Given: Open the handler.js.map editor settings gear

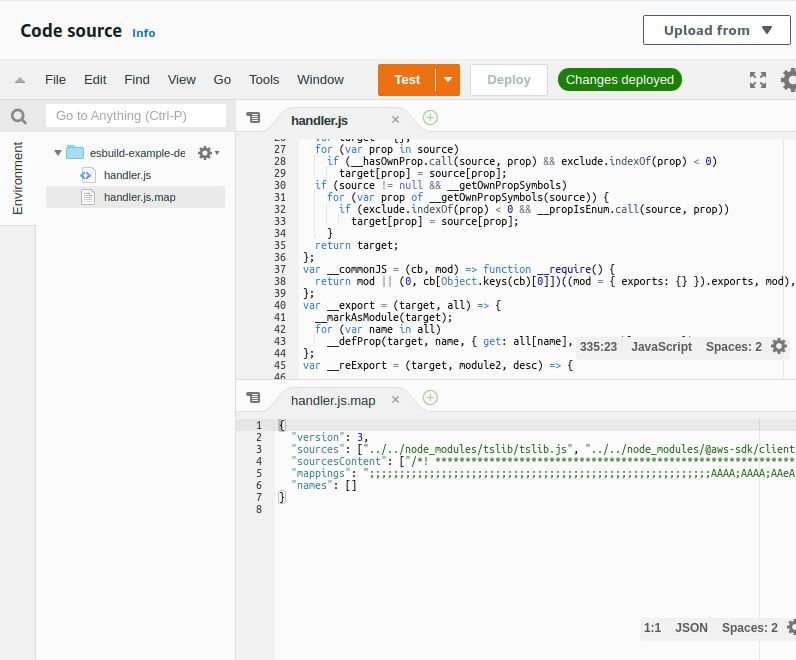Looking at the screenshot, I should click(792, 627).
